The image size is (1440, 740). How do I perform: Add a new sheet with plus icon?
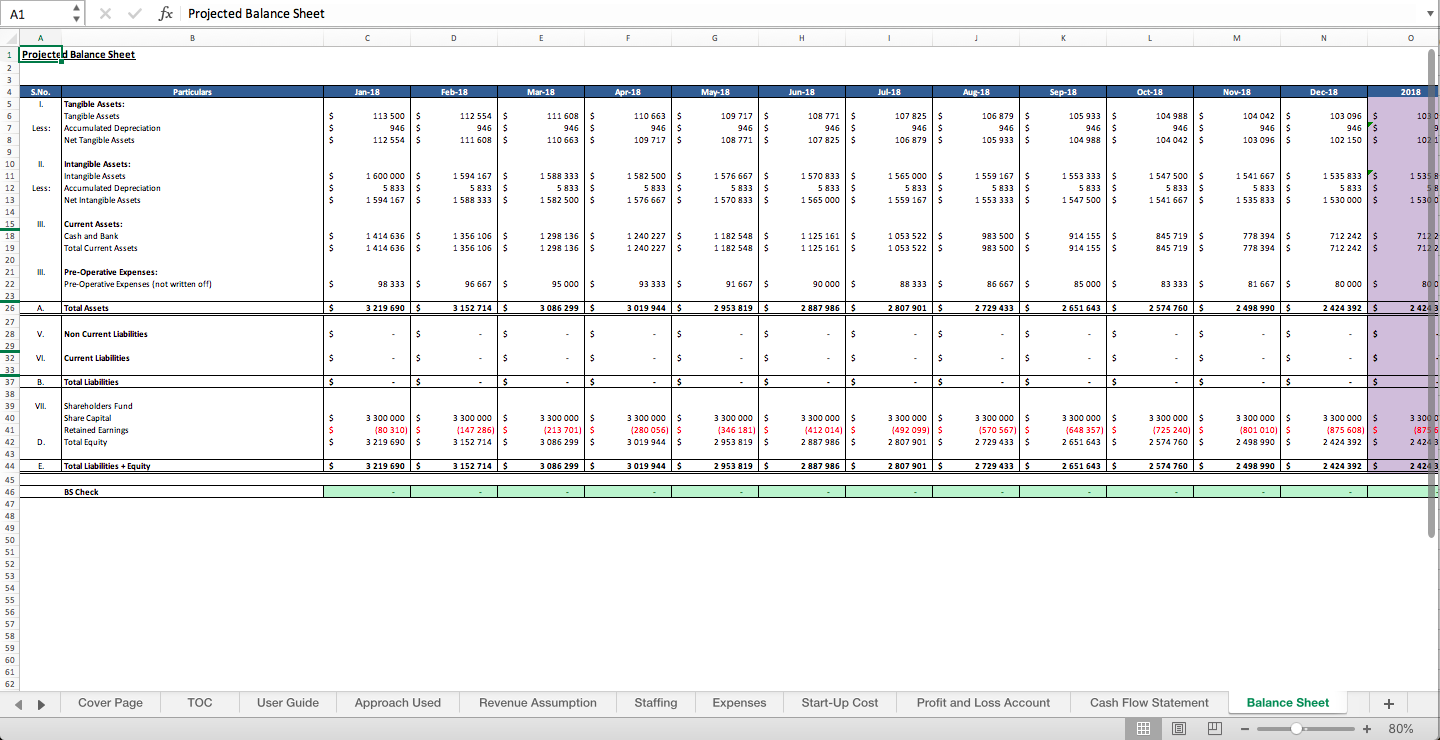pyautogui.click(x=1388, y=703)
